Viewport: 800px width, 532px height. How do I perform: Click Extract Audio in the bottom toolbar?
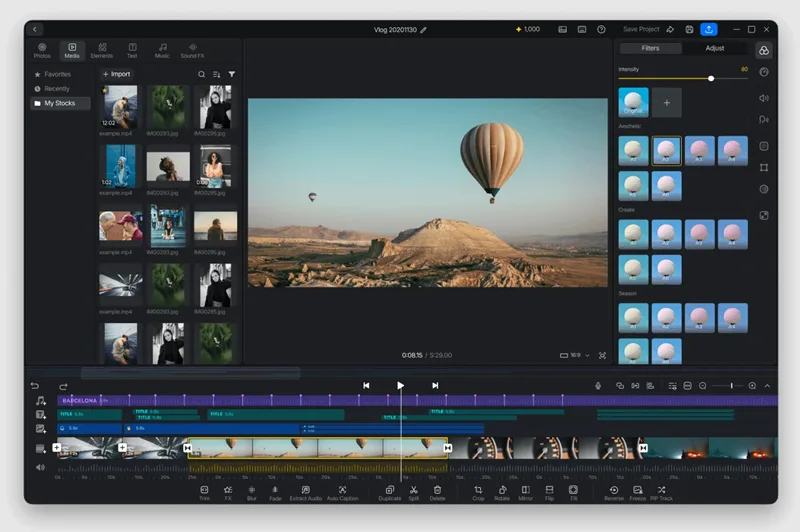tap(306, 493)
